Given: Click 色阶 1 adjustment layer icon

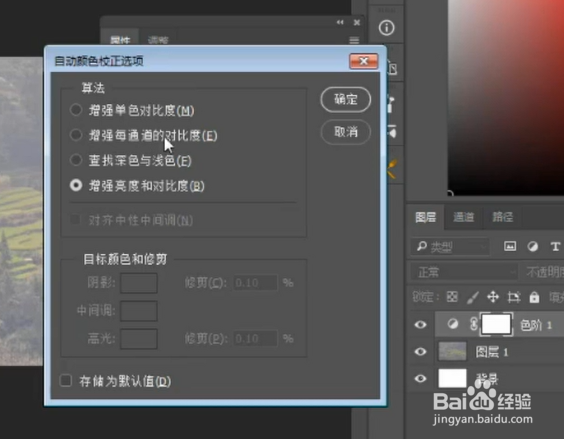Looking at the screenshot, I should point(453,324).
